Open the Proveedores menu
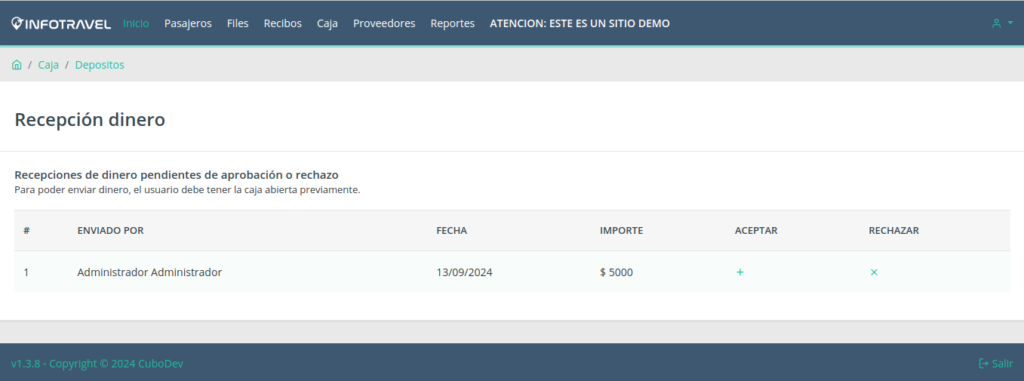Viewport: 1024px width, 381px height. [384, 24]
